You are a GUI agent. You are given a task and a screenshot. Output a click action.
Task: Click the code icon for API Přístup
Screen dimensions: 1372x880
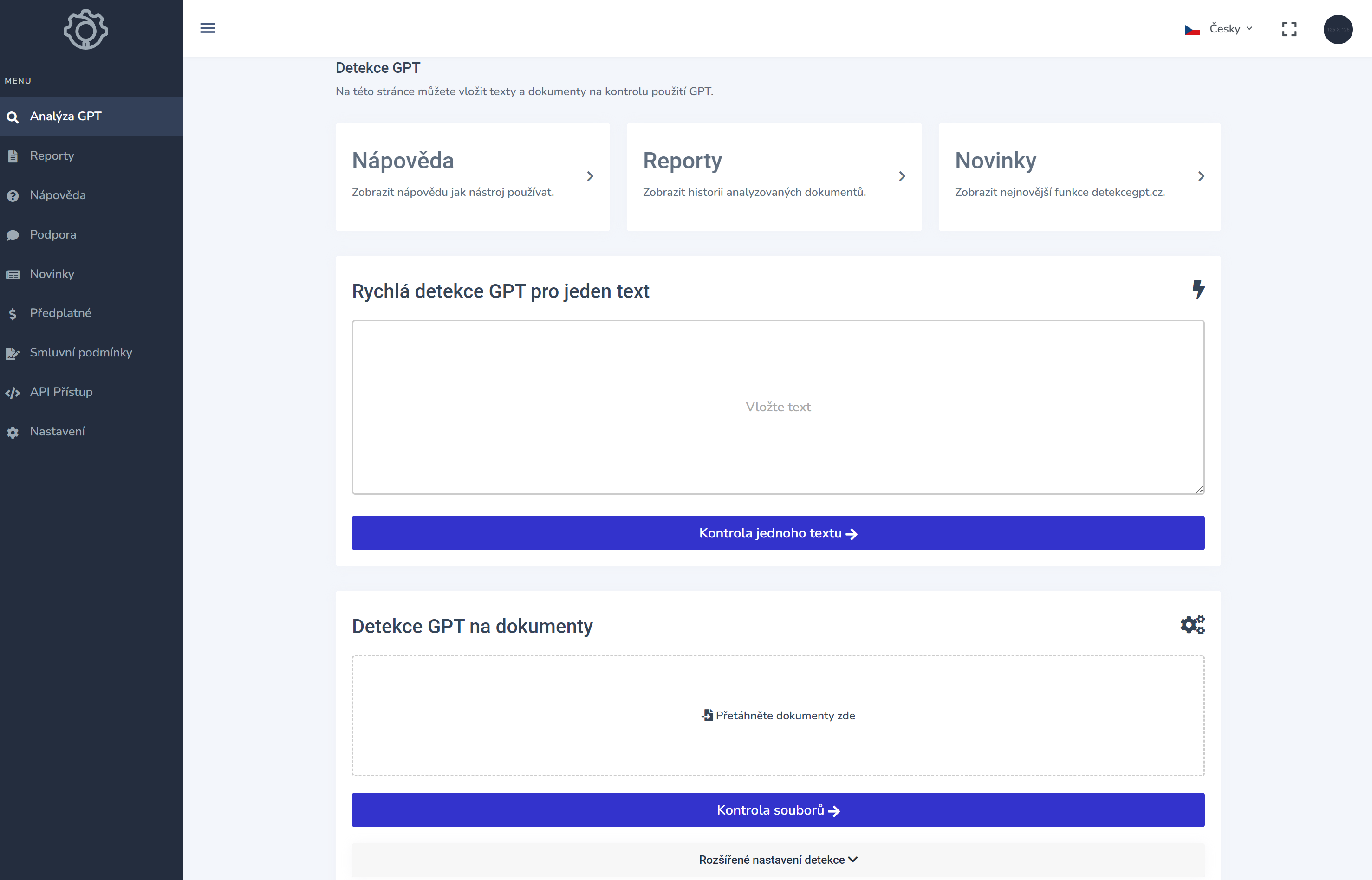13,393
